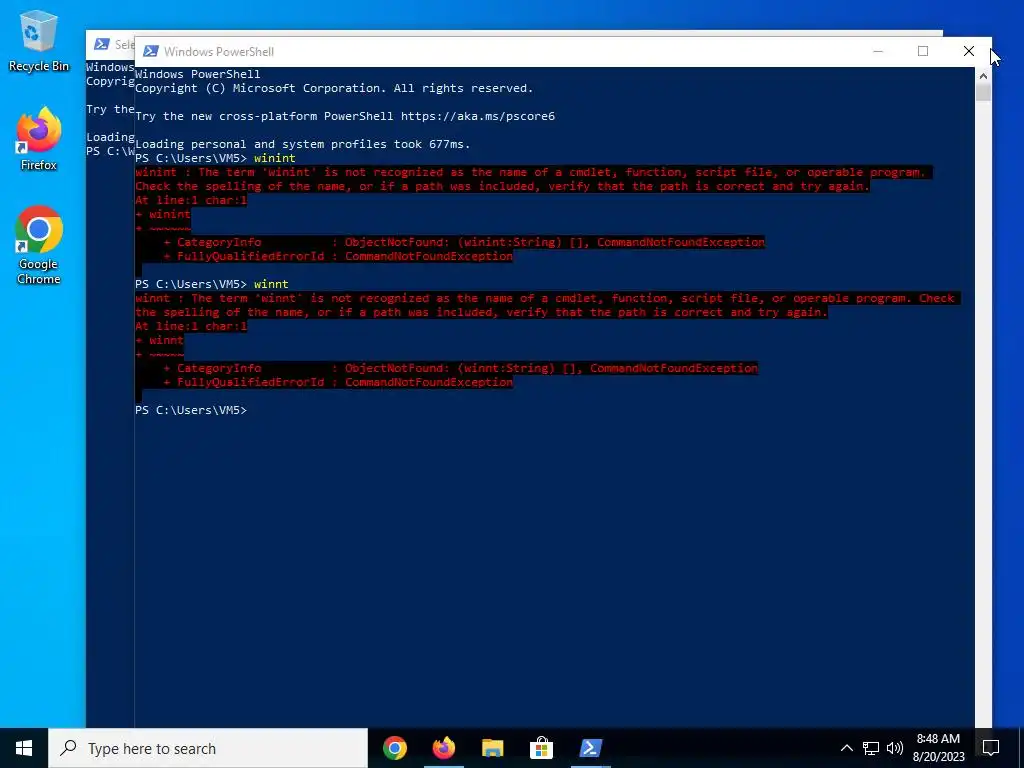Click the 'Windows PowerShell' title bar text

point(219,52)
